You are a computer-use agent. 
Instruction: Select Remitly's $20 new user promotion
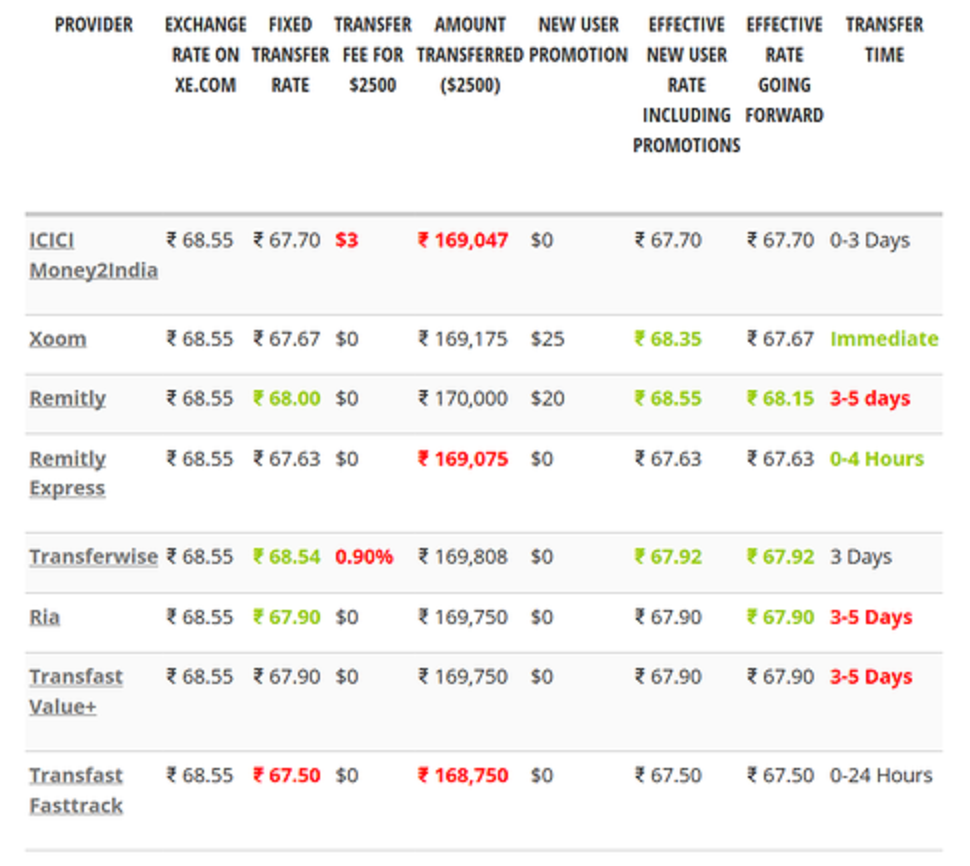click(547, 398)
